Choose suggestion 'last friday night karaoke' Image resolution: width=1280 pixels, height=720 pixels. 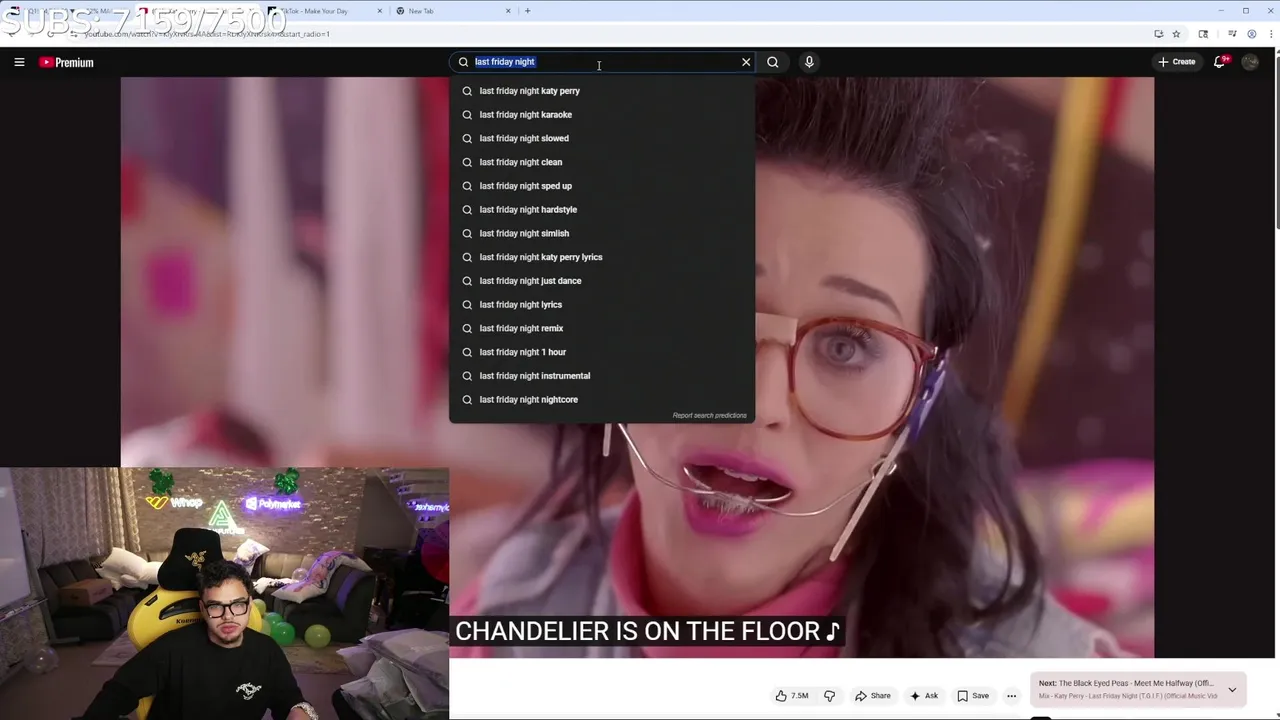(x=602, y=115)
